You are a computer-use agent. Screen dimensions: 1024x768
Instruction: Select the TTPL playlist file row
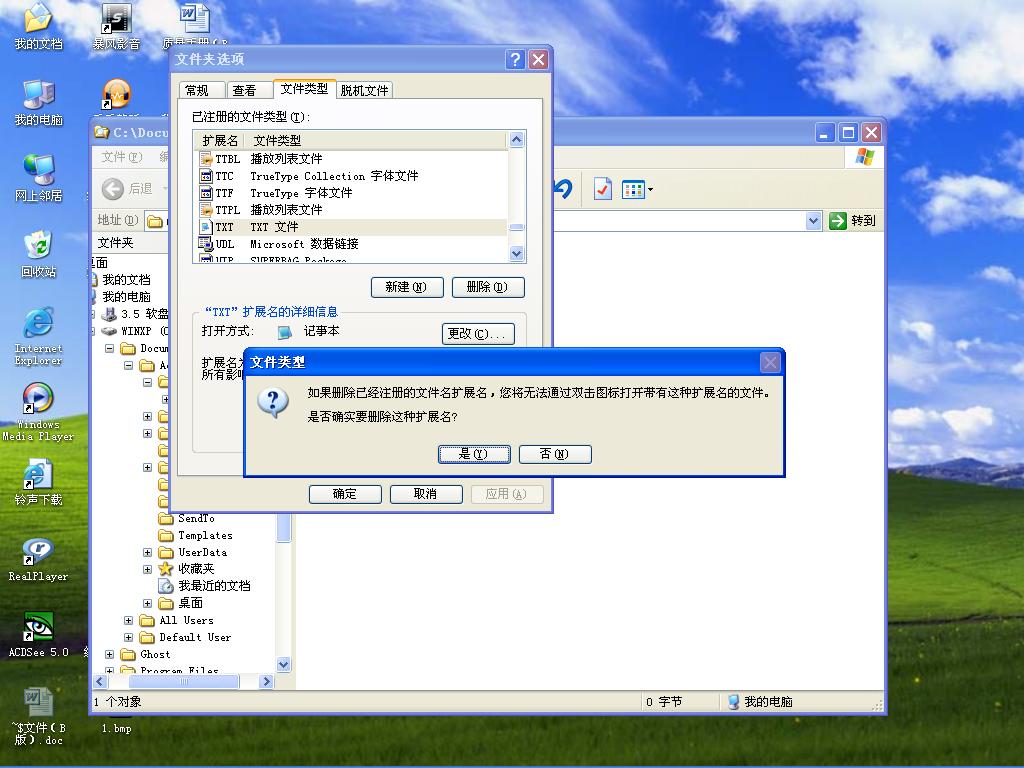(351, 210)
